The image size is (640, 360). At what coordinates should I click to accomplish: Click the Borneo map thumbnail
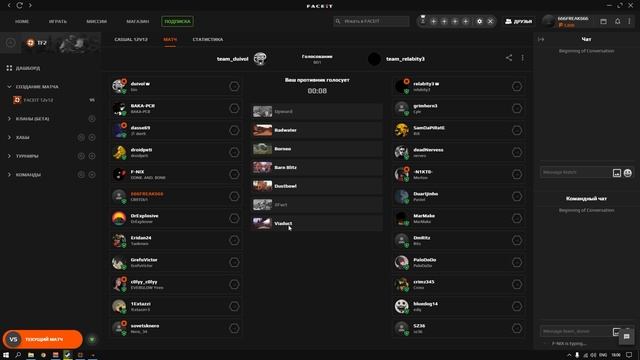click(262, 149)
